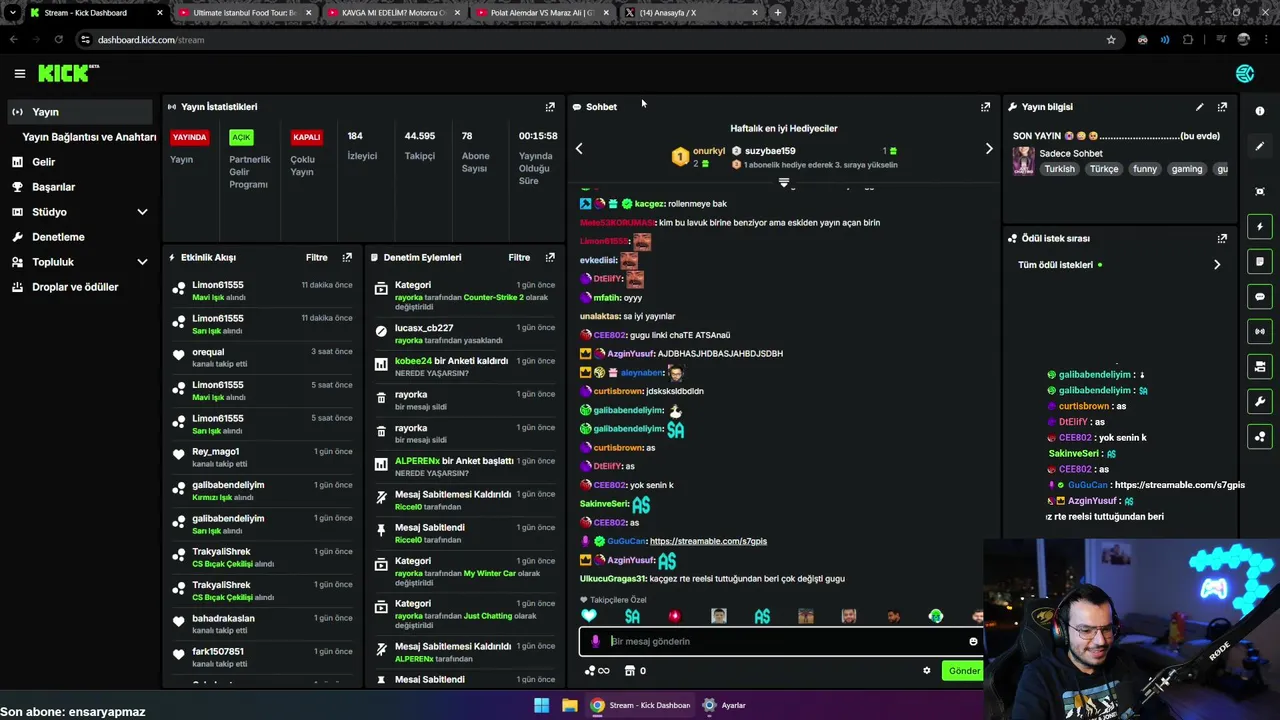
Task: Open Filtre in Denetim Eylemleri panel
Action: pos(519,258)
